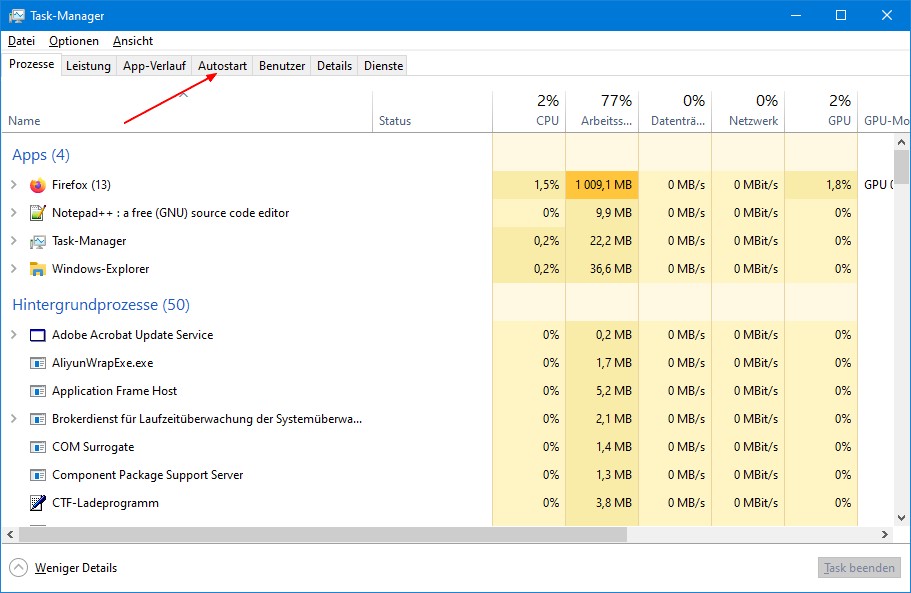Click the CTF-Ladeprogramm pen icon
Screen dimensions: 911x593
point(38,503)
